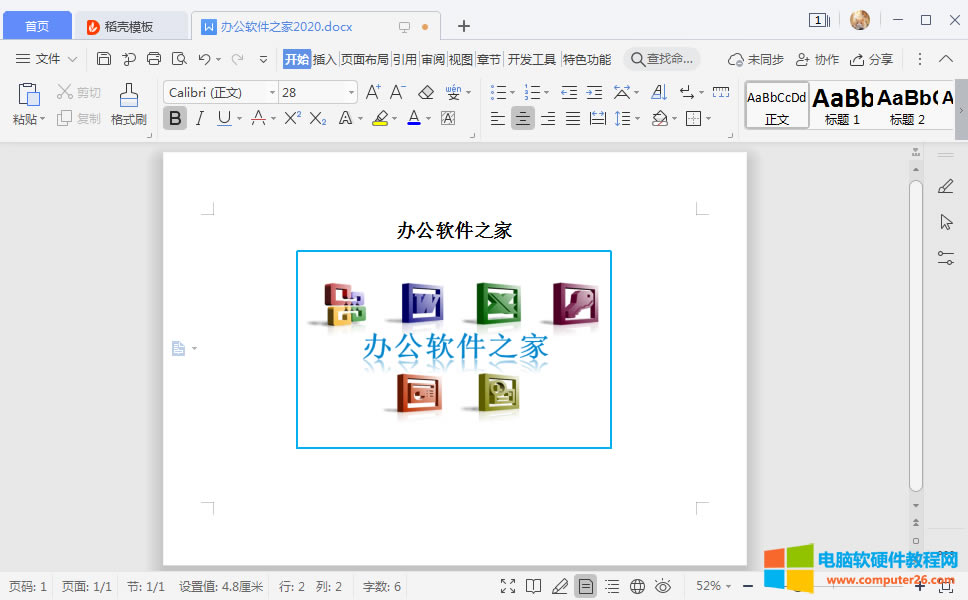Toggle Bold formatting off
The height and width of the screenshot is (600, 968).
[x=175, y=119]
